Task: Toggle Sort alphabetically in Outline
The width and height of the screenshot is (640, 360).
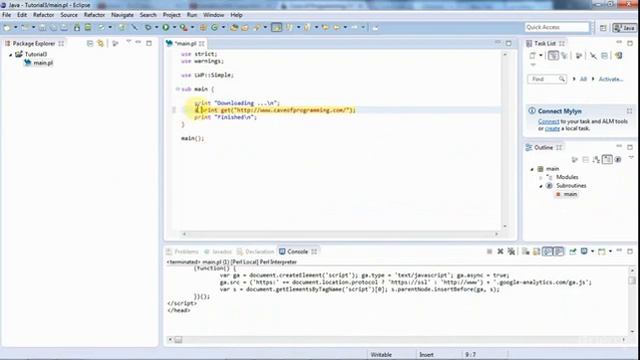Action: coord(596,160)
